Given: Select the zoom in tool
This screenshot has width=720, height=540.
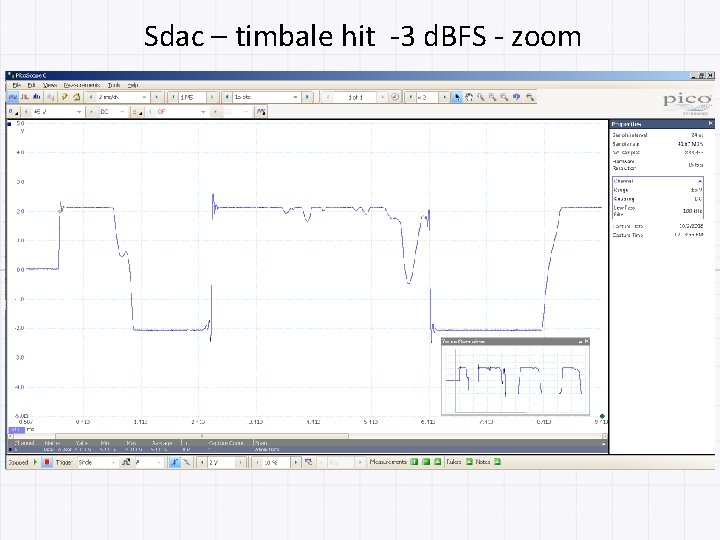Looking at the screenshot, I should (493, 97).
